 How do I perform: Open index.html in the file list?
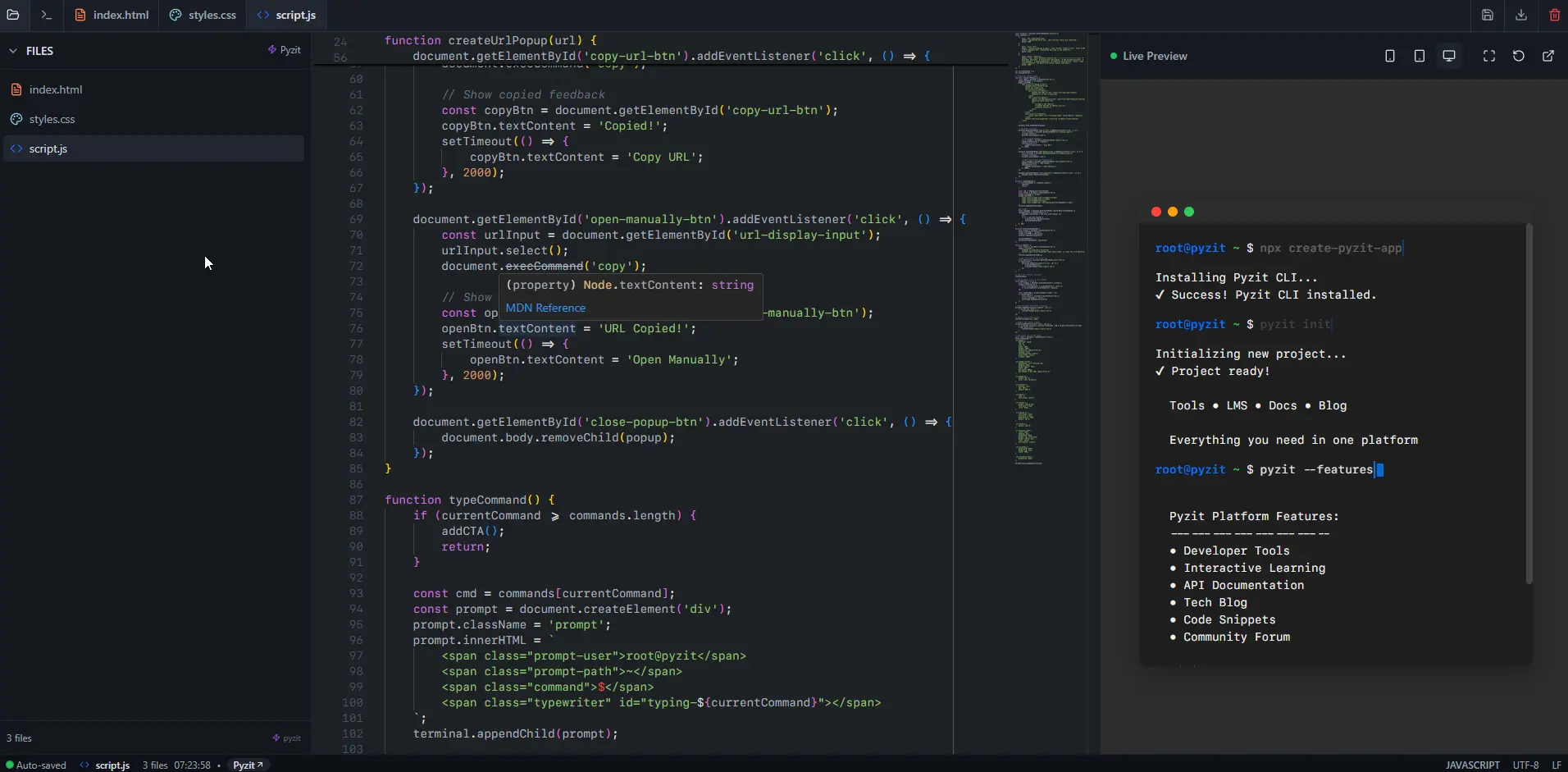tap(153, 89)
